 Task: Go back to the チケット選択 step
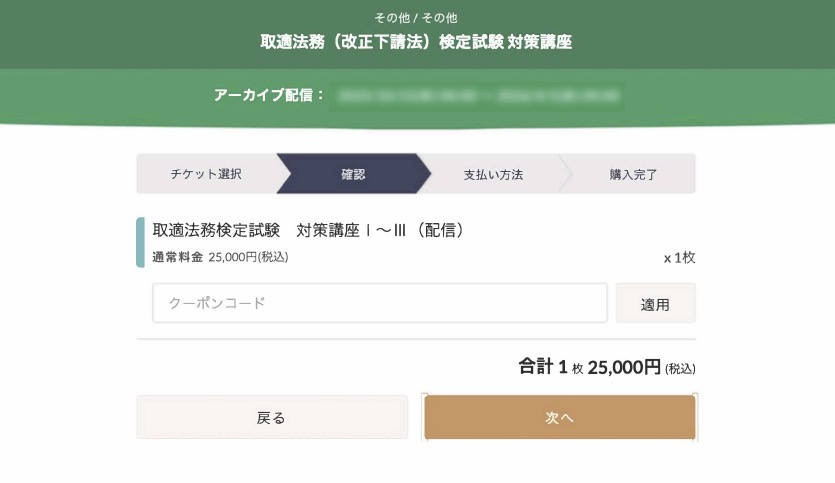coord(205,174)
